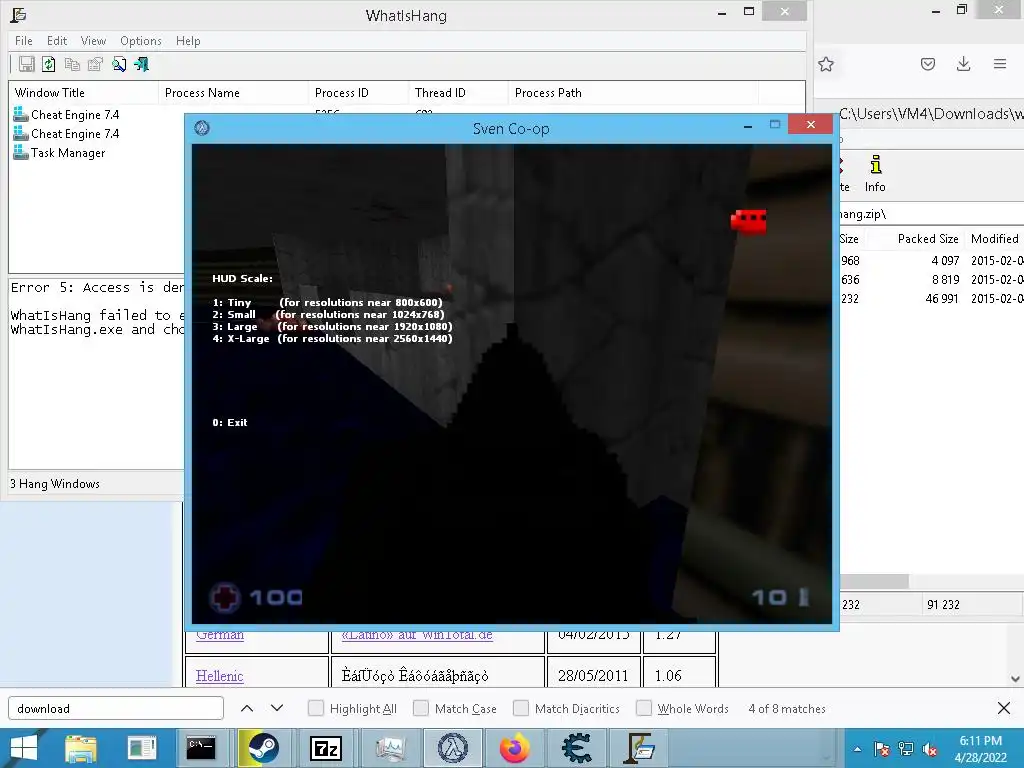Go to previous find match arrow
This screenshot has height=768, width=1024.
(247, 708)
